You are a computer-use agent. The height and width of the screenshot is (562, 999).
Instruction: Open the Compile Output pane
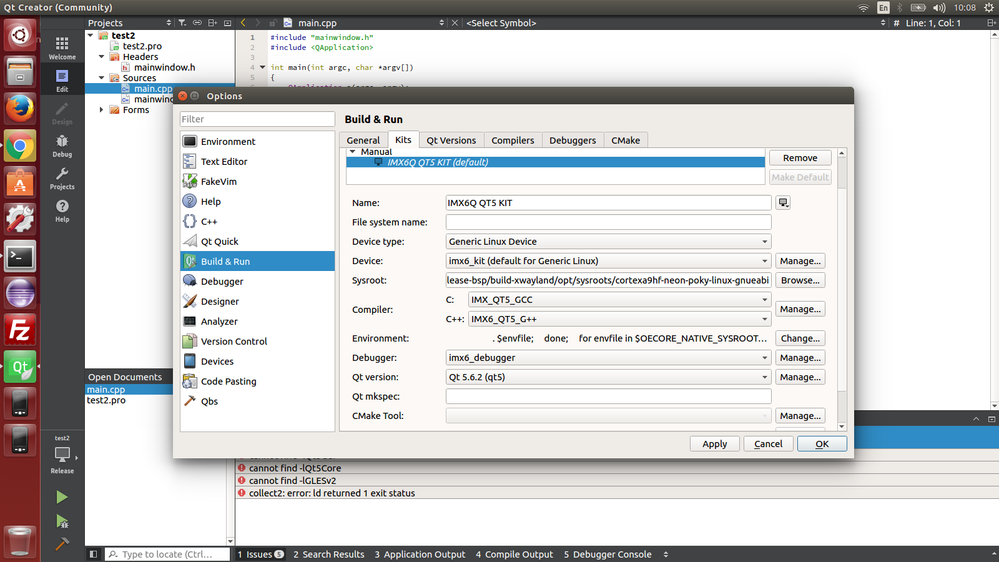pyautogui.click(x=514, y=554)
